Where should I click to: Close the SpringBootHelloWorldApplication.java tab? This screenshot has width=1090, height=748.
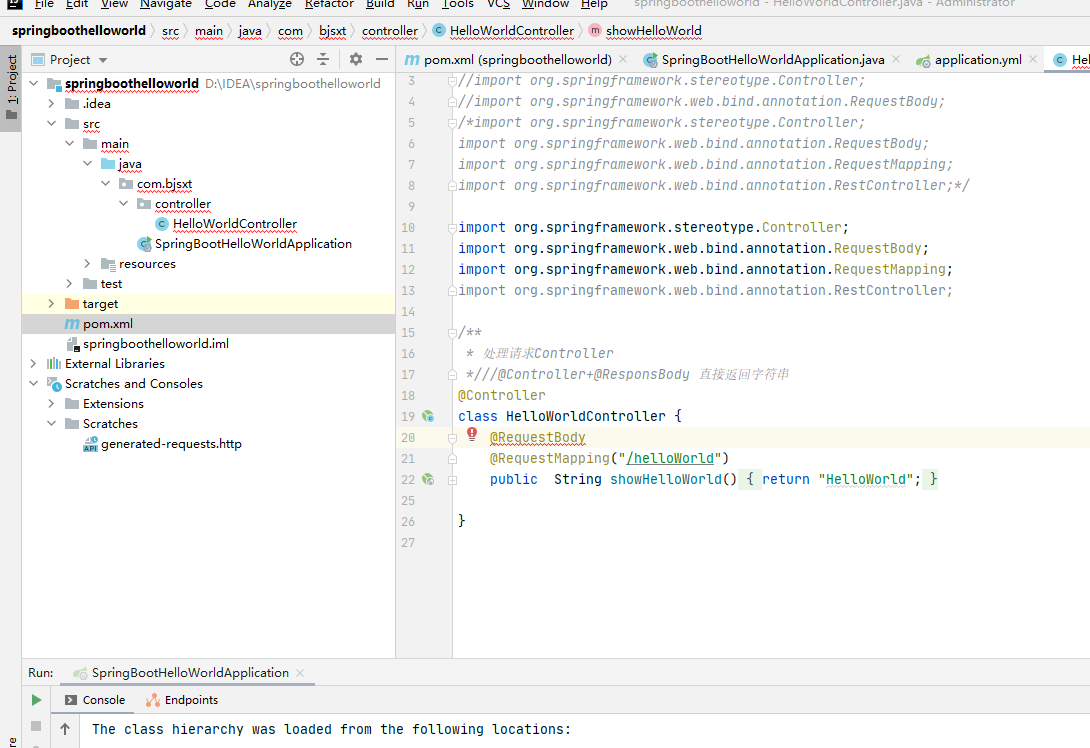tap(896, 59)
